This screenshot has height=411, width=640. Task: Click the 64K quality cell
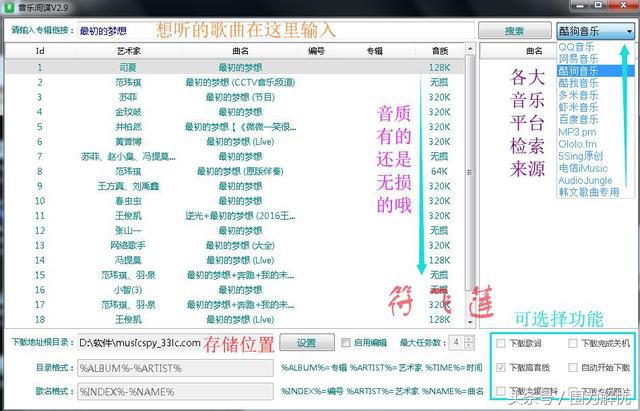[x=440, y=171]
